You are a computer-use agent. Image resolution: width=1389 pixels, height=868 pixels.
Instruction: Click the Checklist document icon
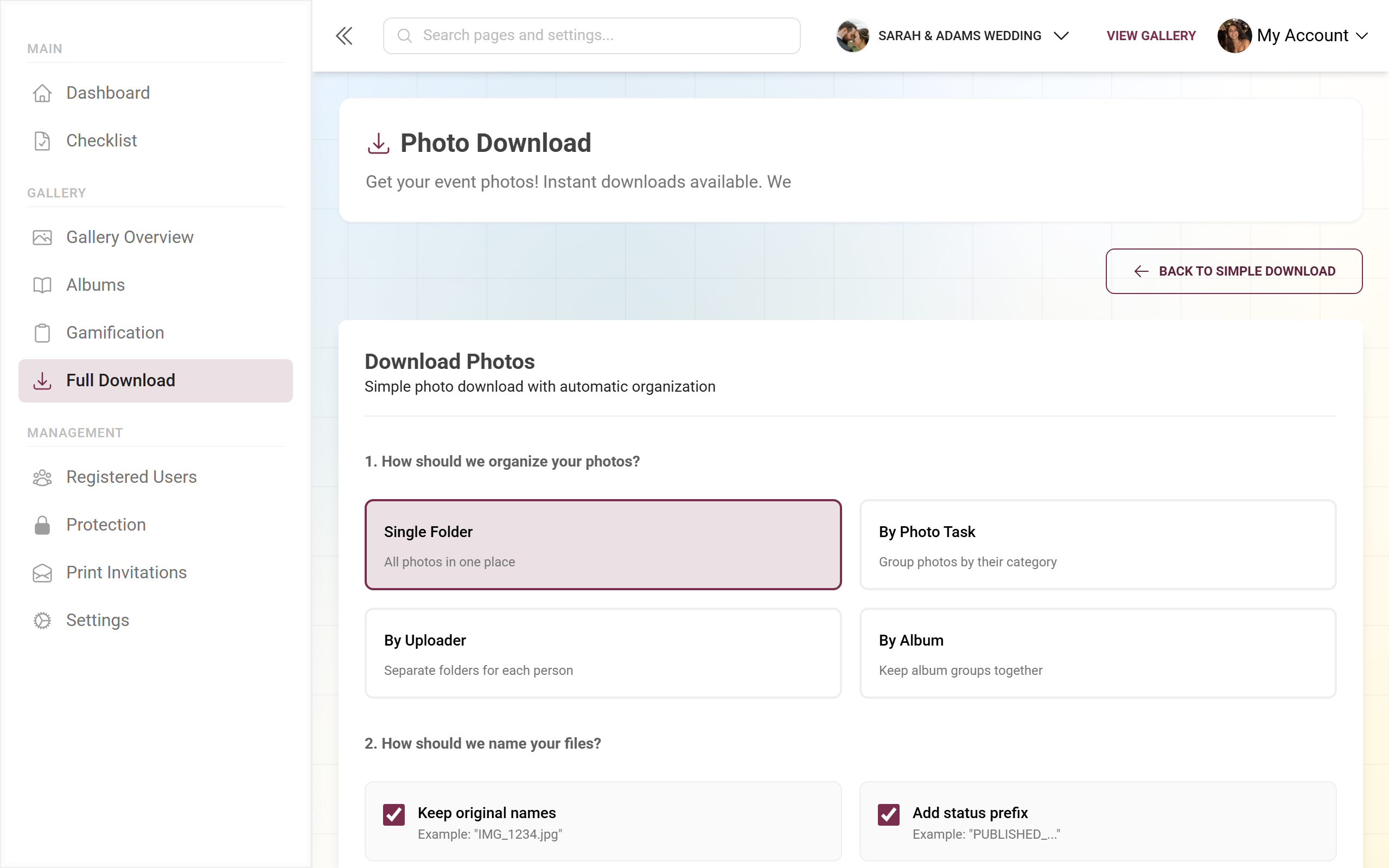[42, 141]
